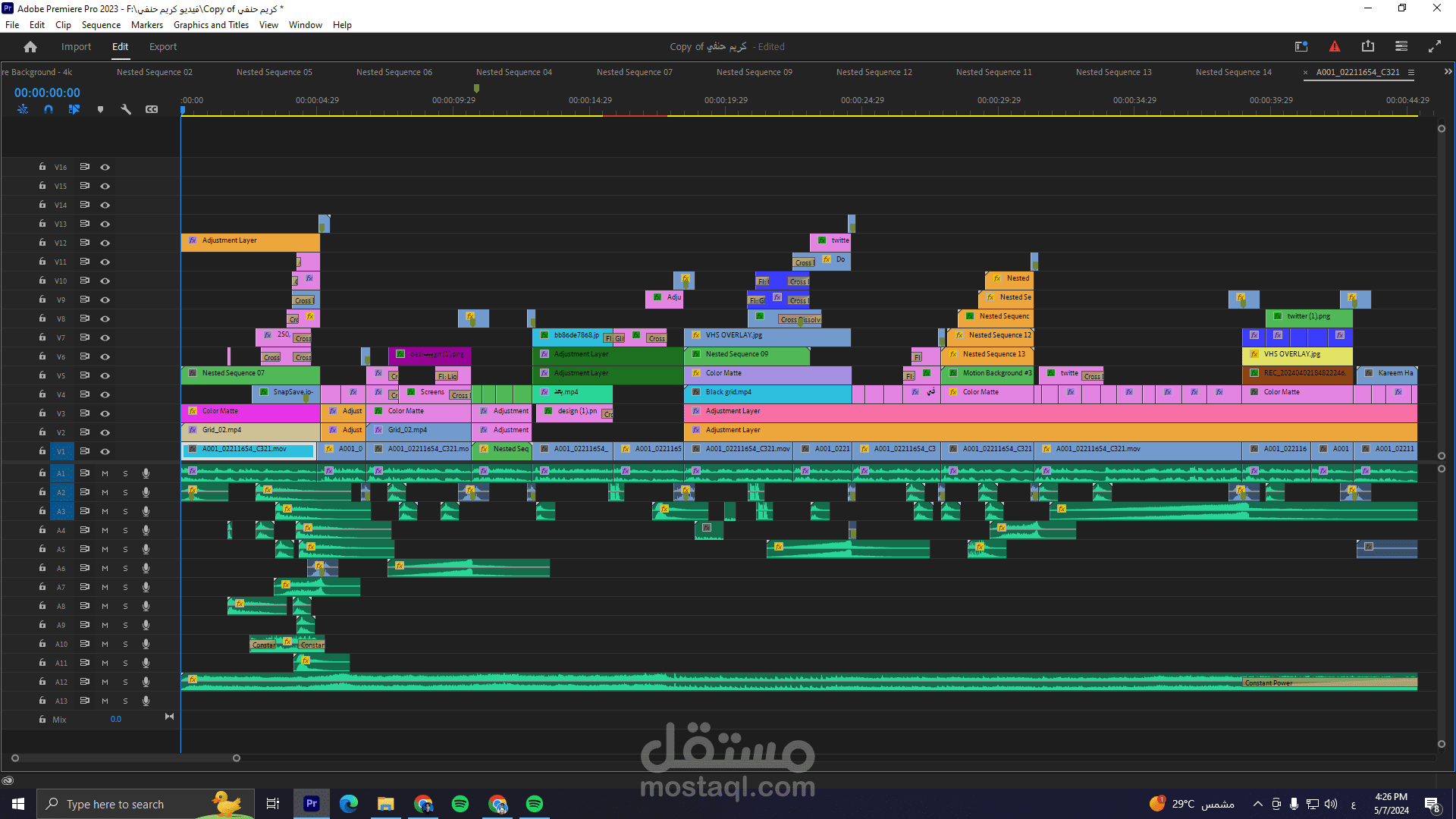Open the A001_02211654_C321 panel menu

[1411, 73]
